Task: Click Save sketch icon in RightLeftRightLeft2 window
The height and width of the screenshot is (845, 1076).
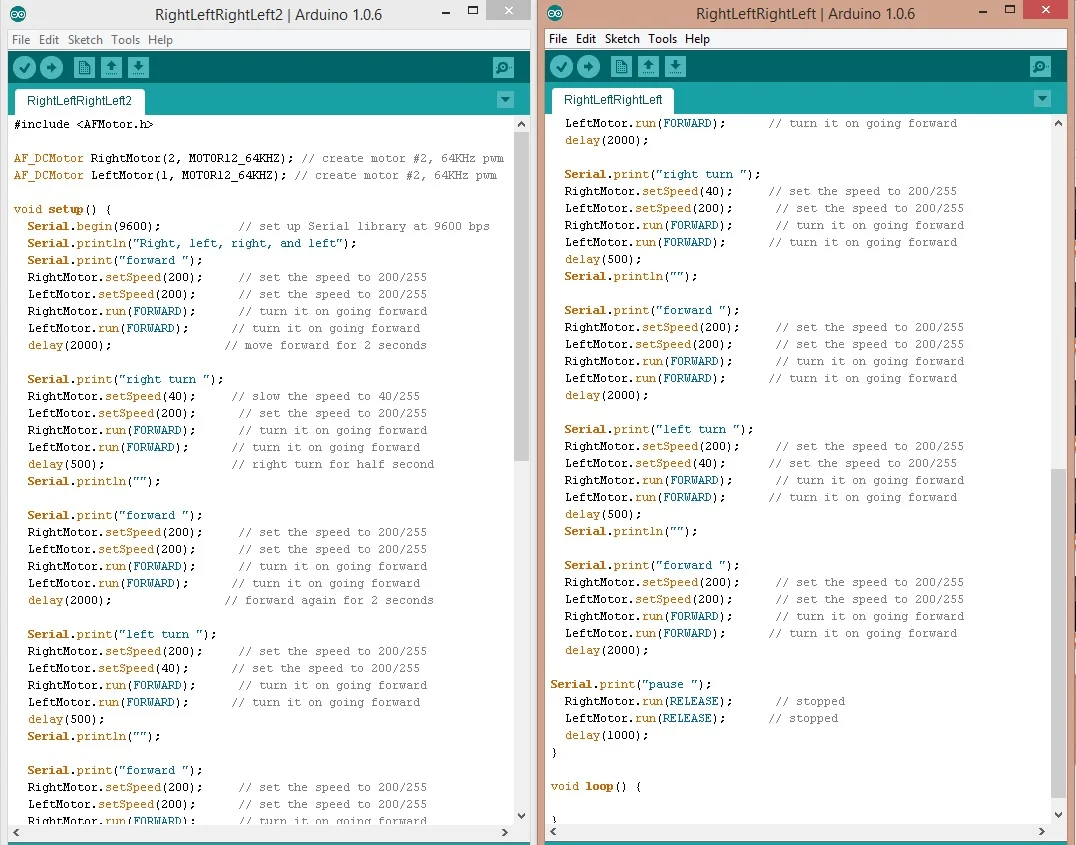Action: (x=139, y=67)
